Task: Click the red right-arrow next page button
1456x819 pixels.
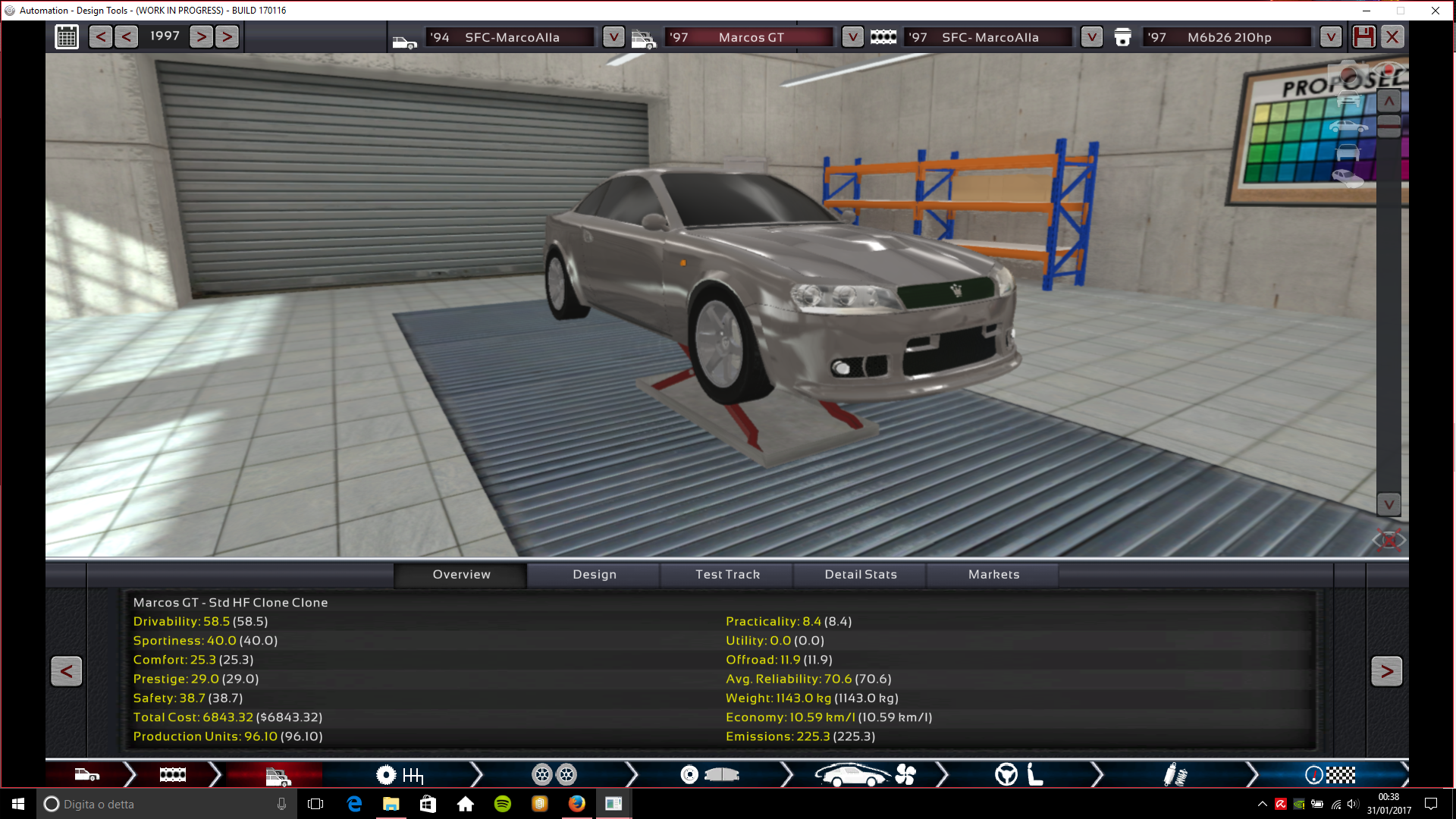Action: tap(1386, 671)
